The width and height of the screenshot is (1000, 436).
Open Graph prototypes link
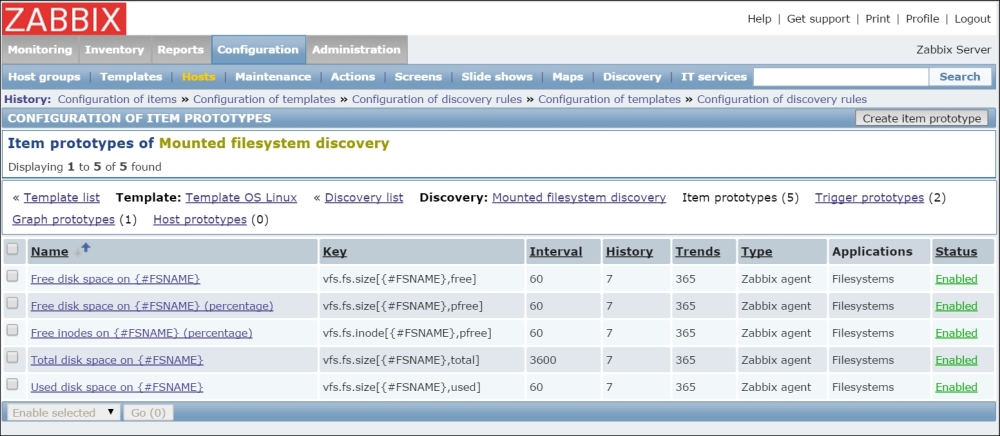coord(63,219)
